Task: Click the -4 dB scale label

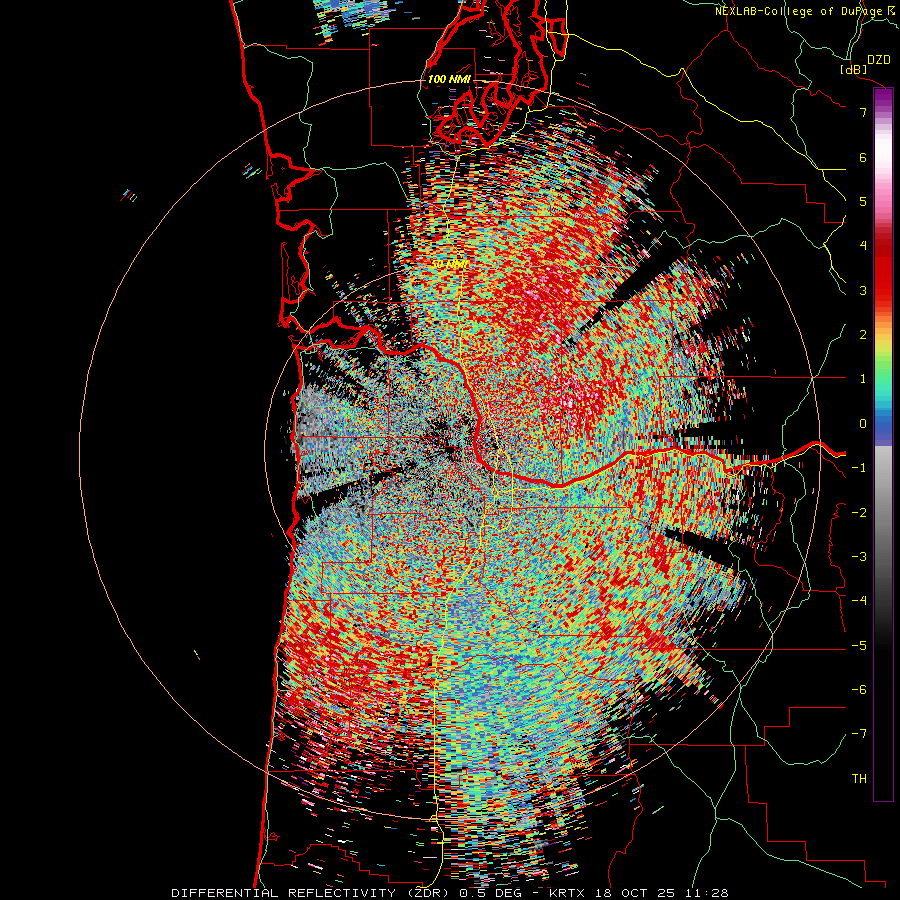Action: click(859, 601)
